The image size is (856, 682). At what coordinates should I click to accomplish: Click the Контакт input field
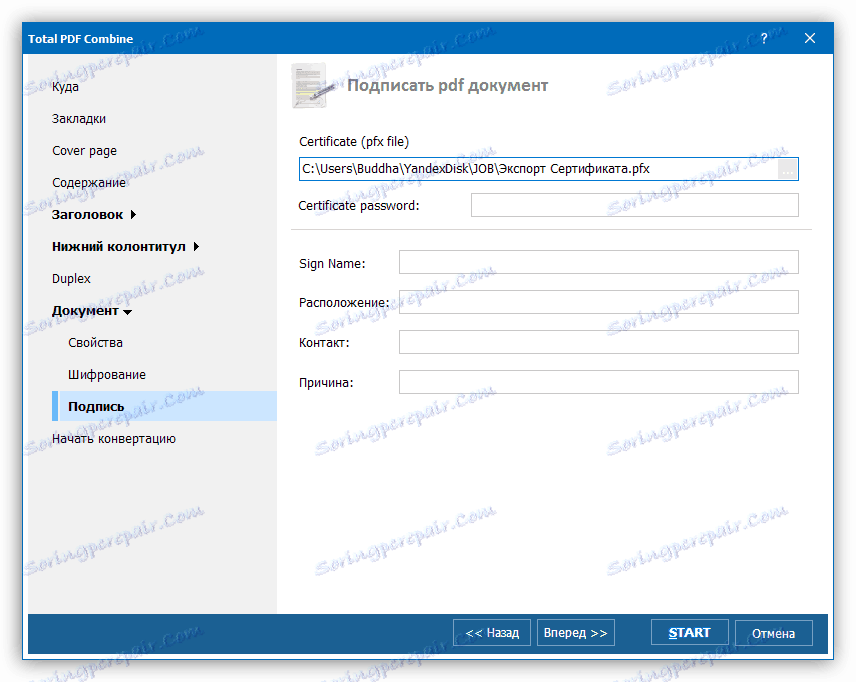click(598, 342)
